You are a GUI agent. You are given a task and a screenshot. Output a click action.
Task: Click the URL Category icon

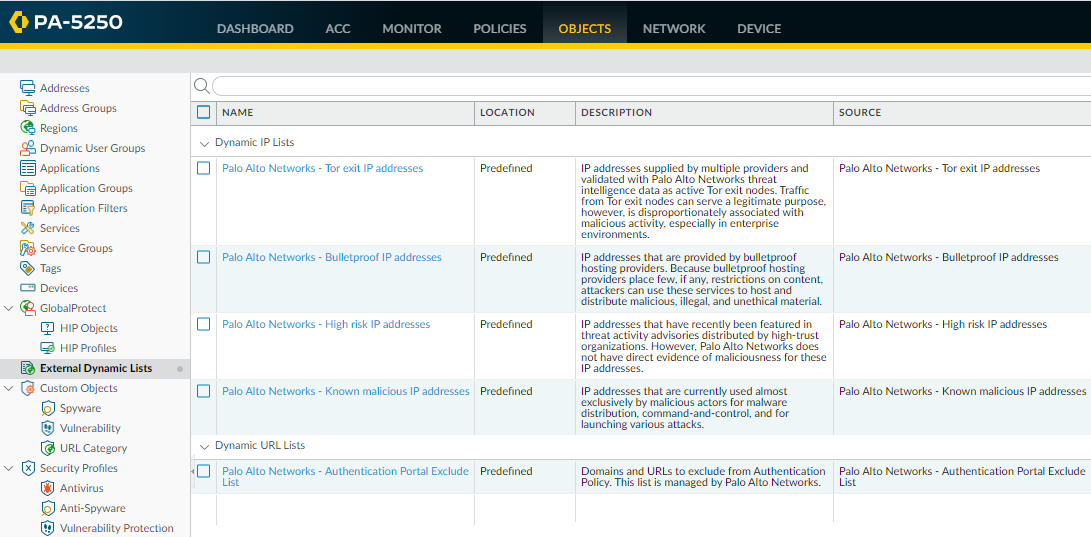[48, 448]
